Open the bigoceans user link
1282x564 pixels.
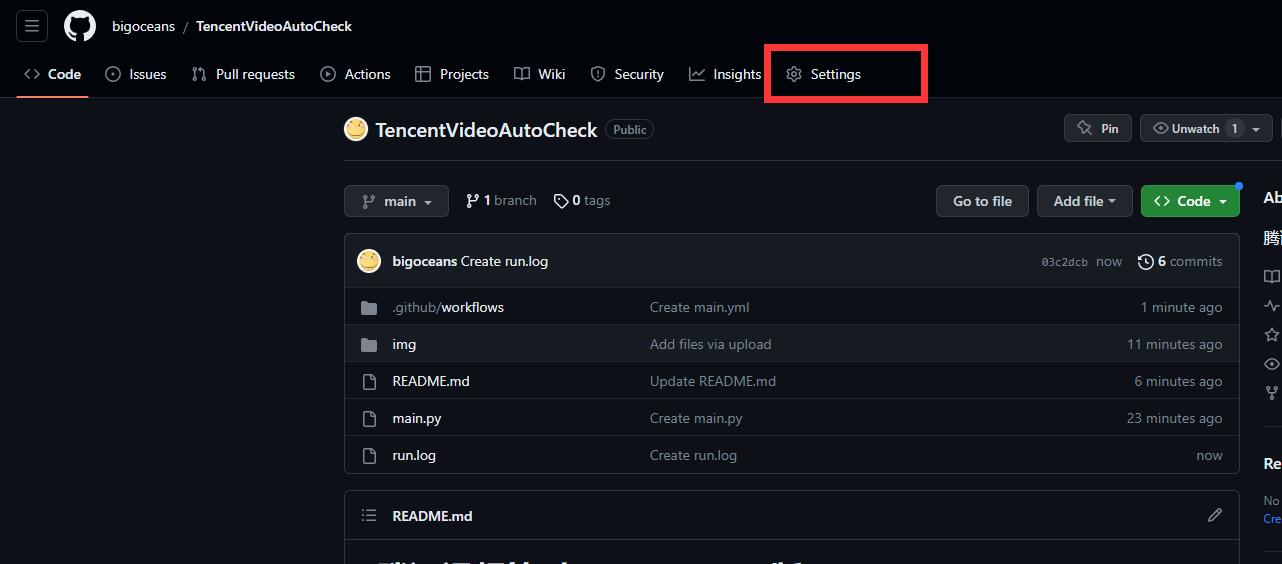(143, 26)
